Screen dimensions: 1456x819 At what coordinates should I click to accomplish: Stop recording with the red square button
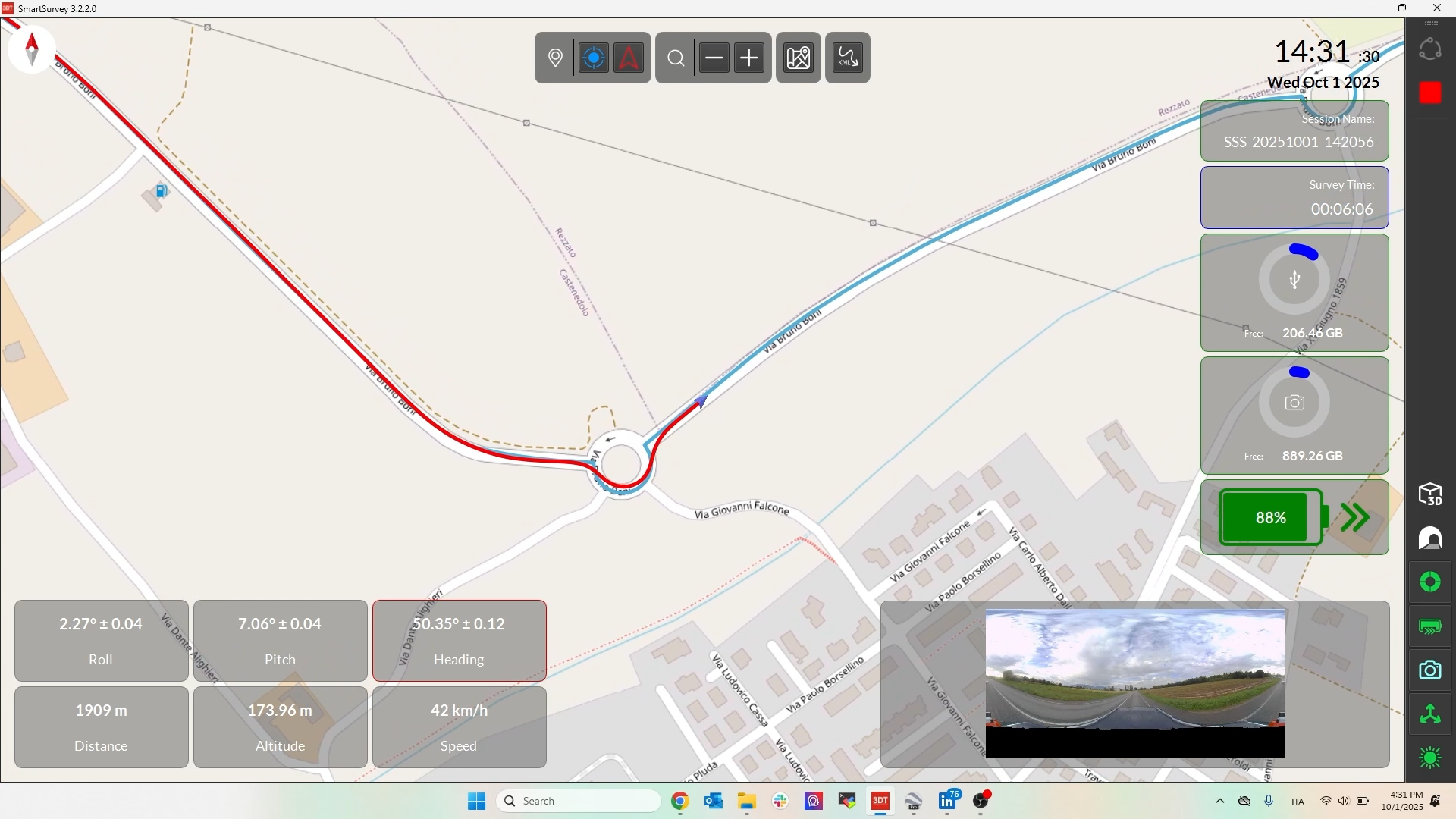(x=1431, y=93)
